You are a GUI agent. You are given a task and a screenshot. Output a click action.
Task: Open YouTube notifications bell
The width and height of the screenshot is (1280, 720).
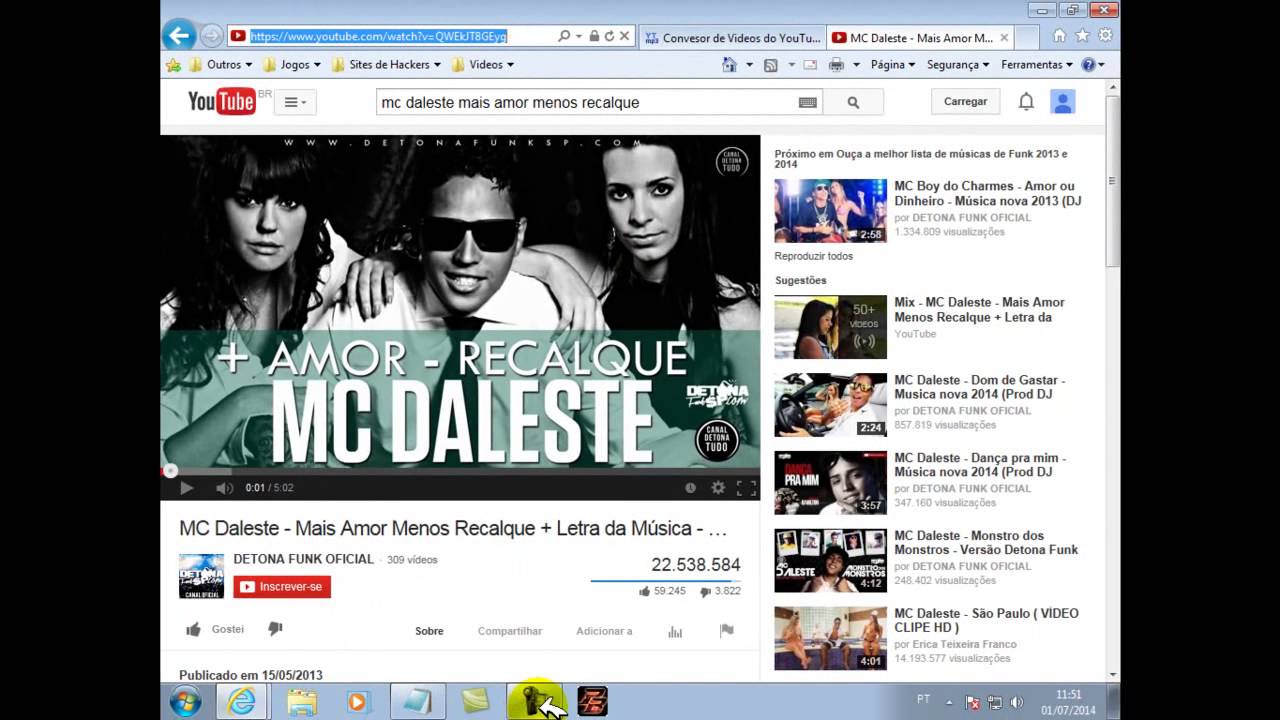pyautogui.click(x=1026, y=101)
